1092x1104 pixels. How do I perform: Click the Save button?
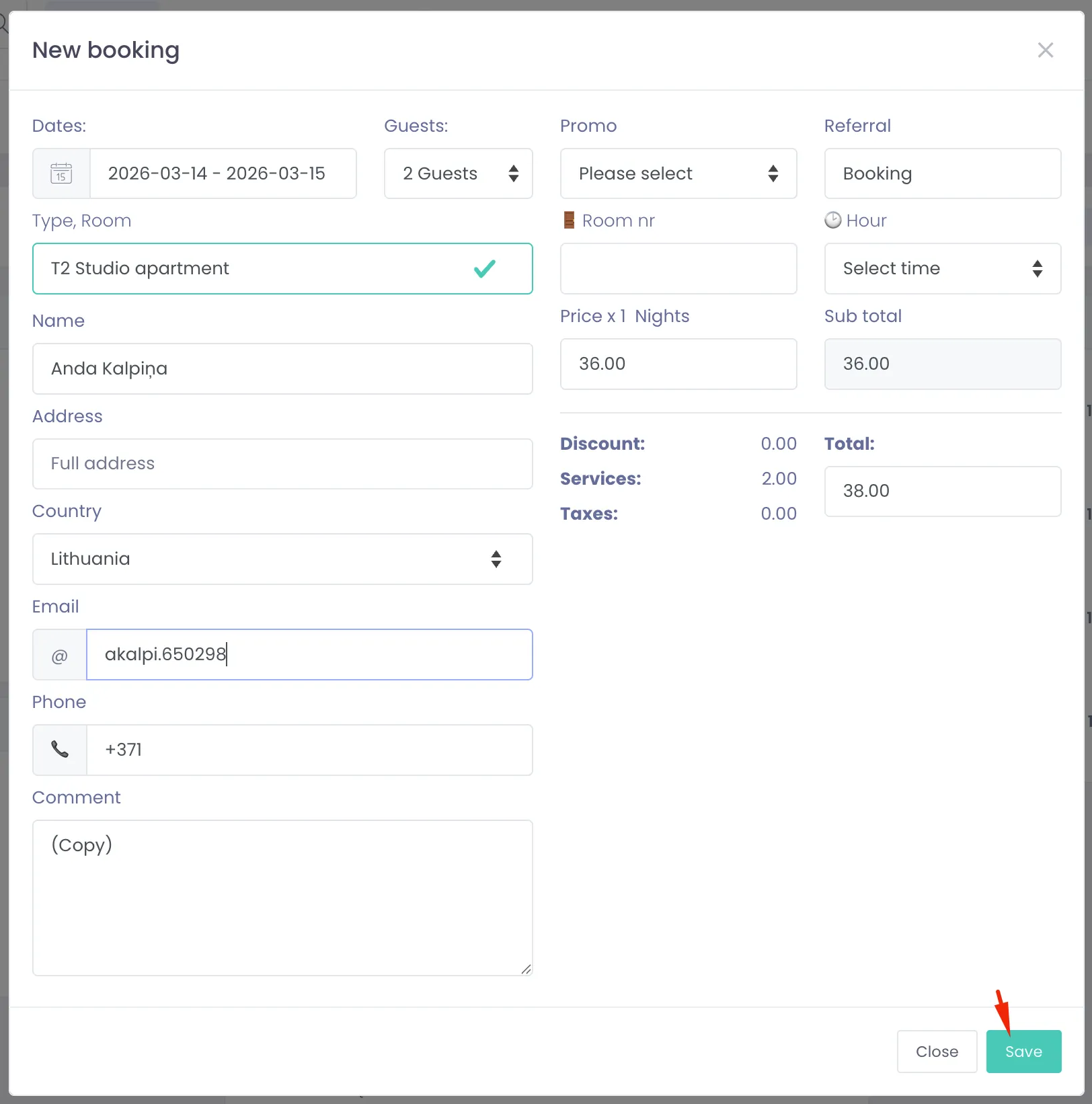(x=1023, y=1052)
